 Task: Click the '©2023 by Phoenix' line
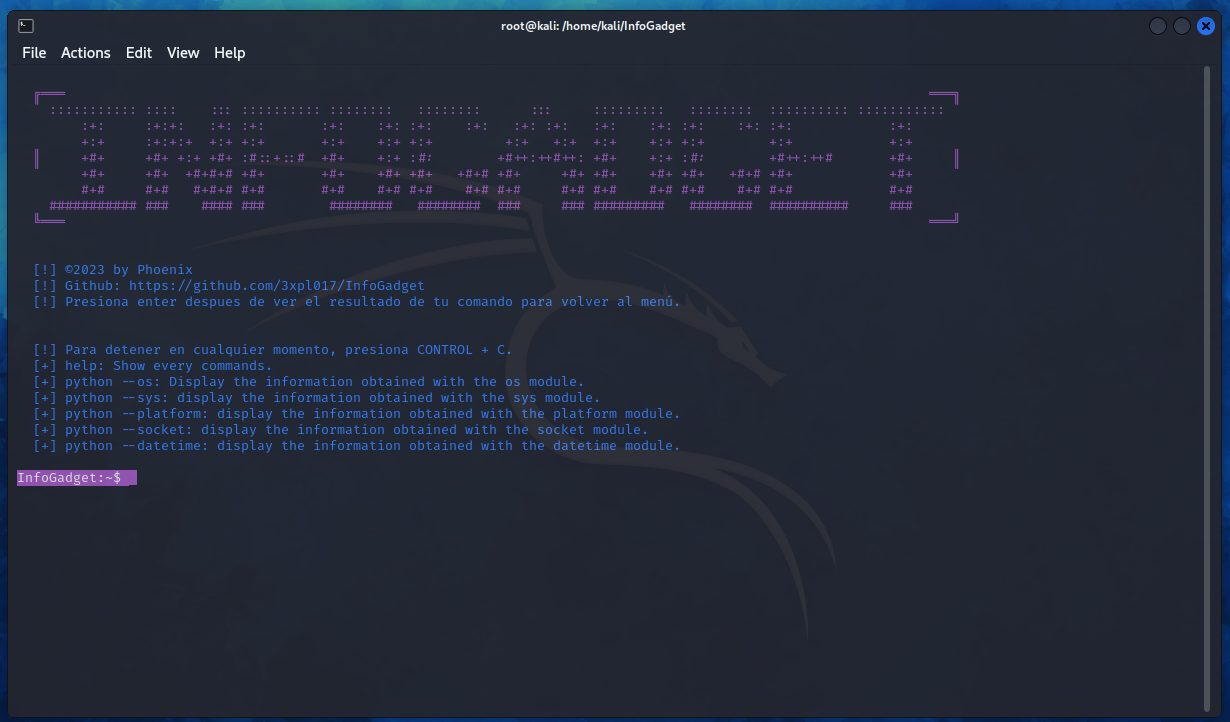point(113,270)
